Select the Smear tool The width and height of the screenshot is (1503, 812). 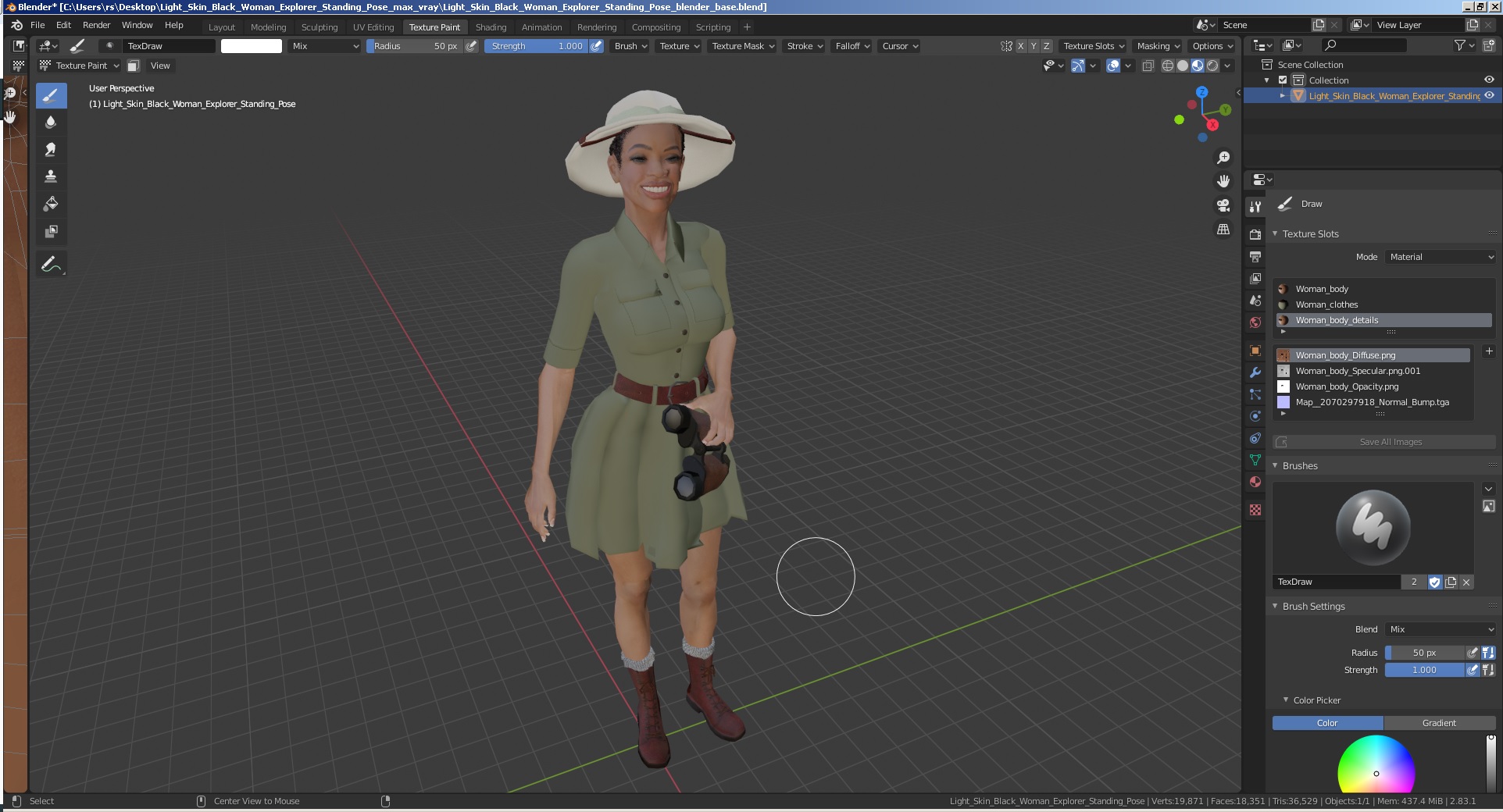pyautogui.click(x=51, y=149)
